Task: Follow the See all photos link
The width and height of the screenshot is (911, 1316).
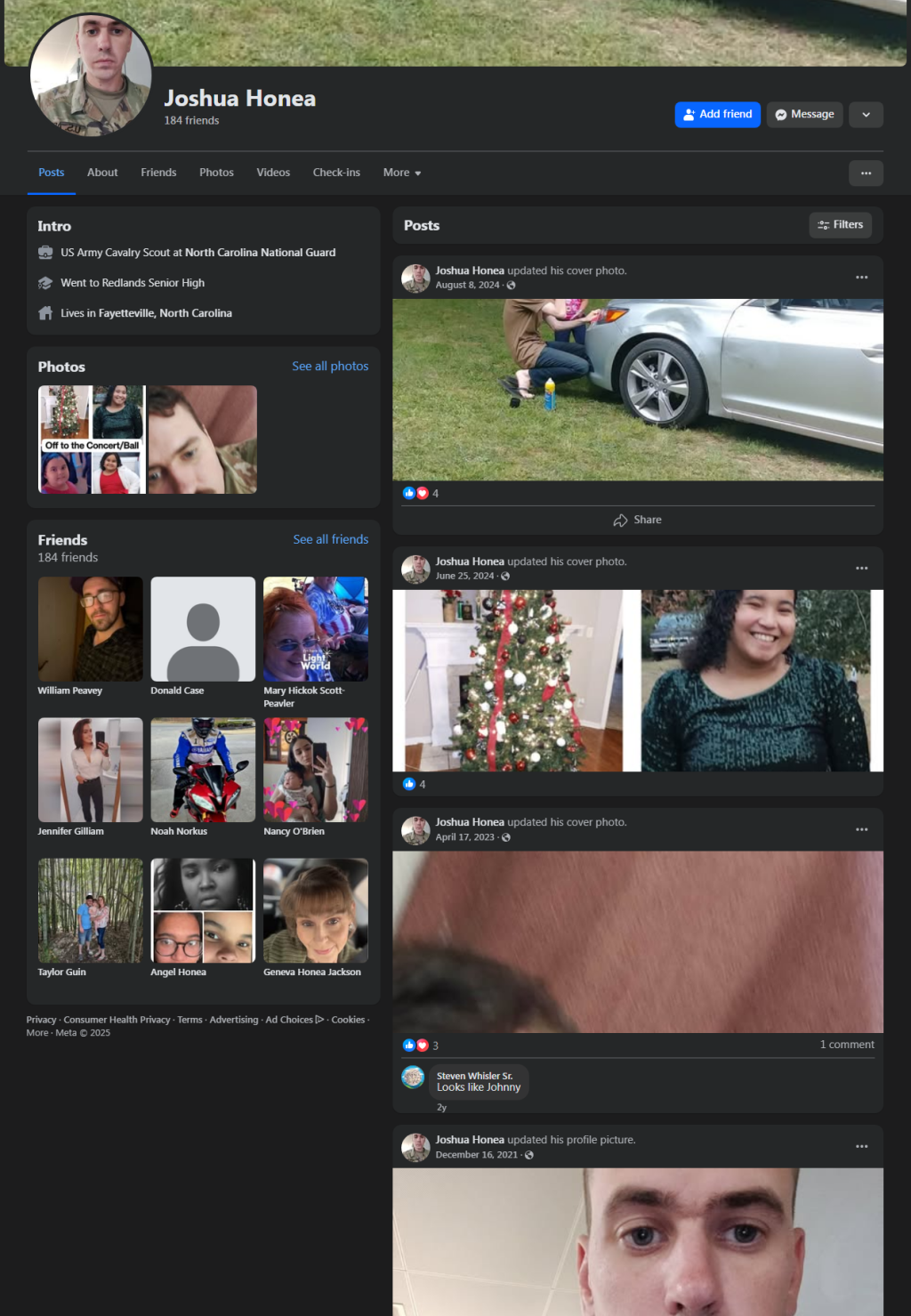Action: 330,367
